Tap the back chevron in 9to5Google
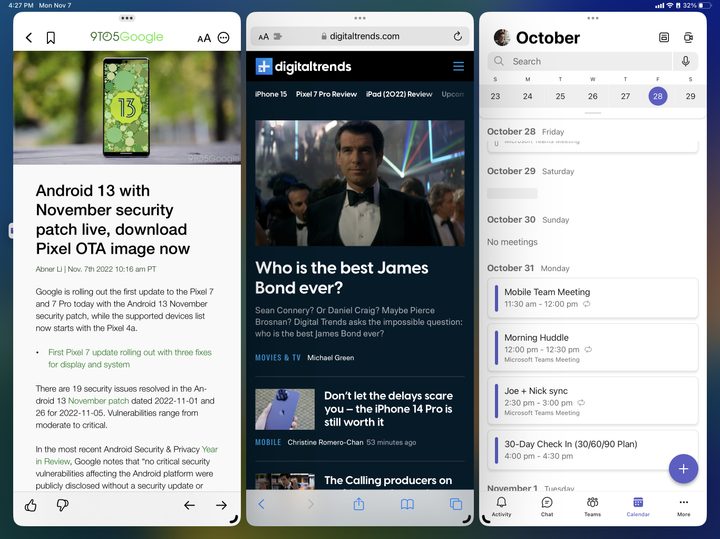This screenshot has height=539, width=720. click(29, 38)
